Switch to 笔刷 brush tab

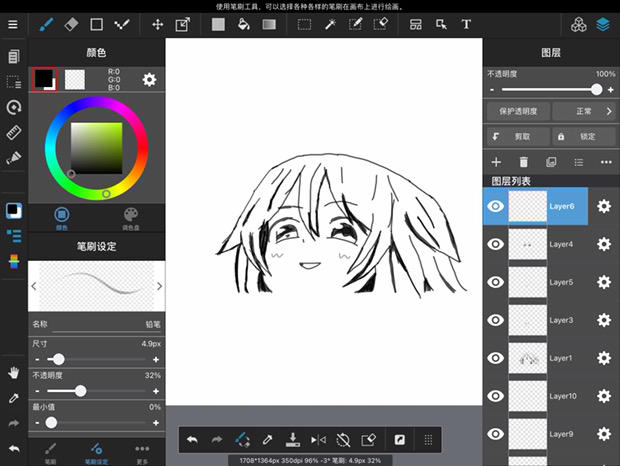[50, 453]
